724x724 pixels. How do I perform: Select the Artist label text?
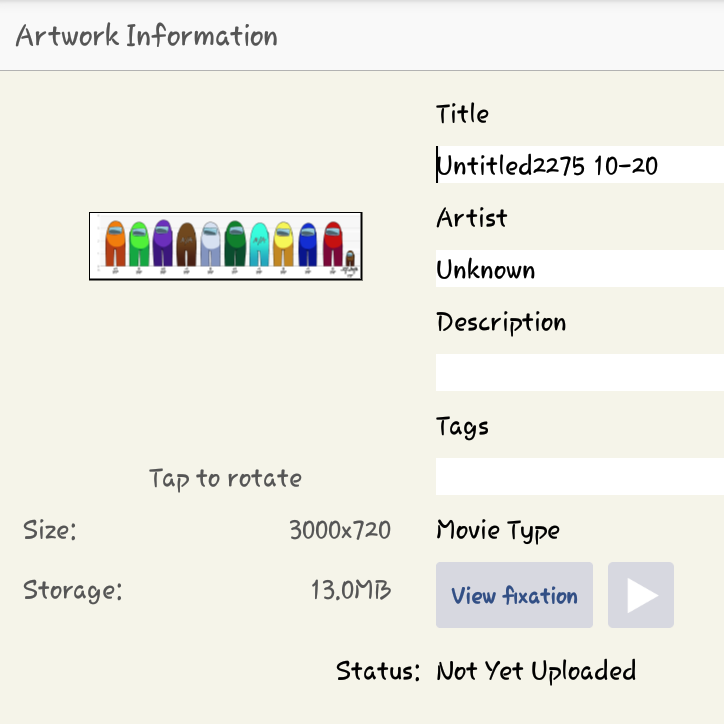[x=471, y=218]
